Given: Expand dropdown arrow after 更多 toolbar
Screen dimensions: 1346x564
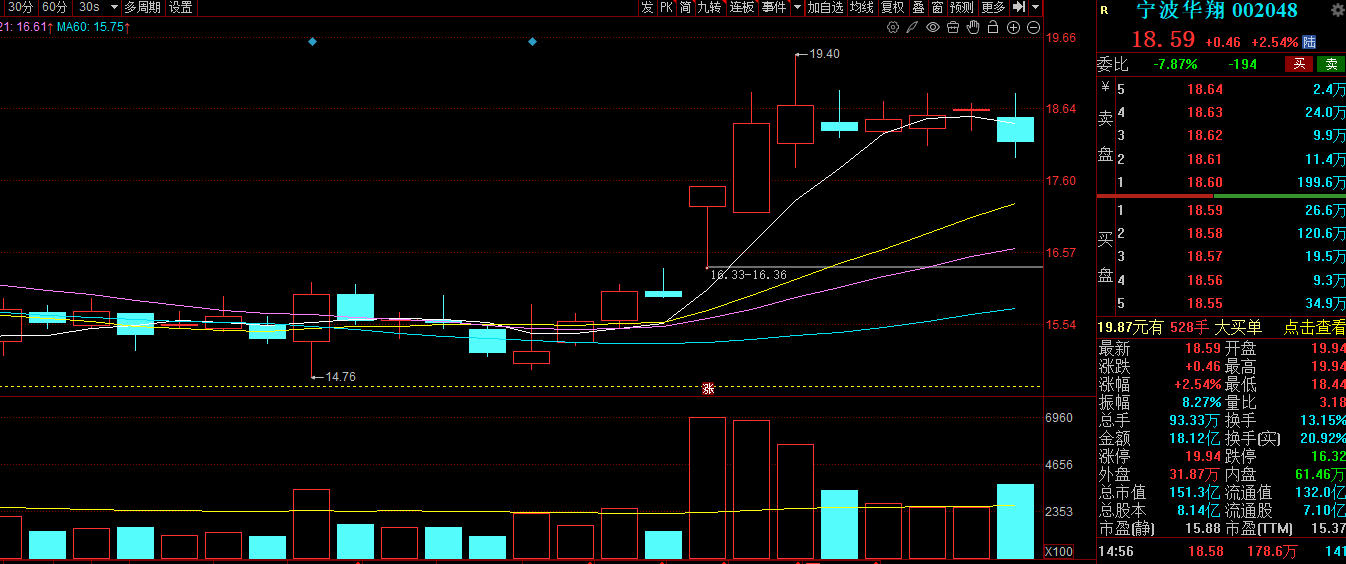Looking at the screenshot, I should [1035, 7].
